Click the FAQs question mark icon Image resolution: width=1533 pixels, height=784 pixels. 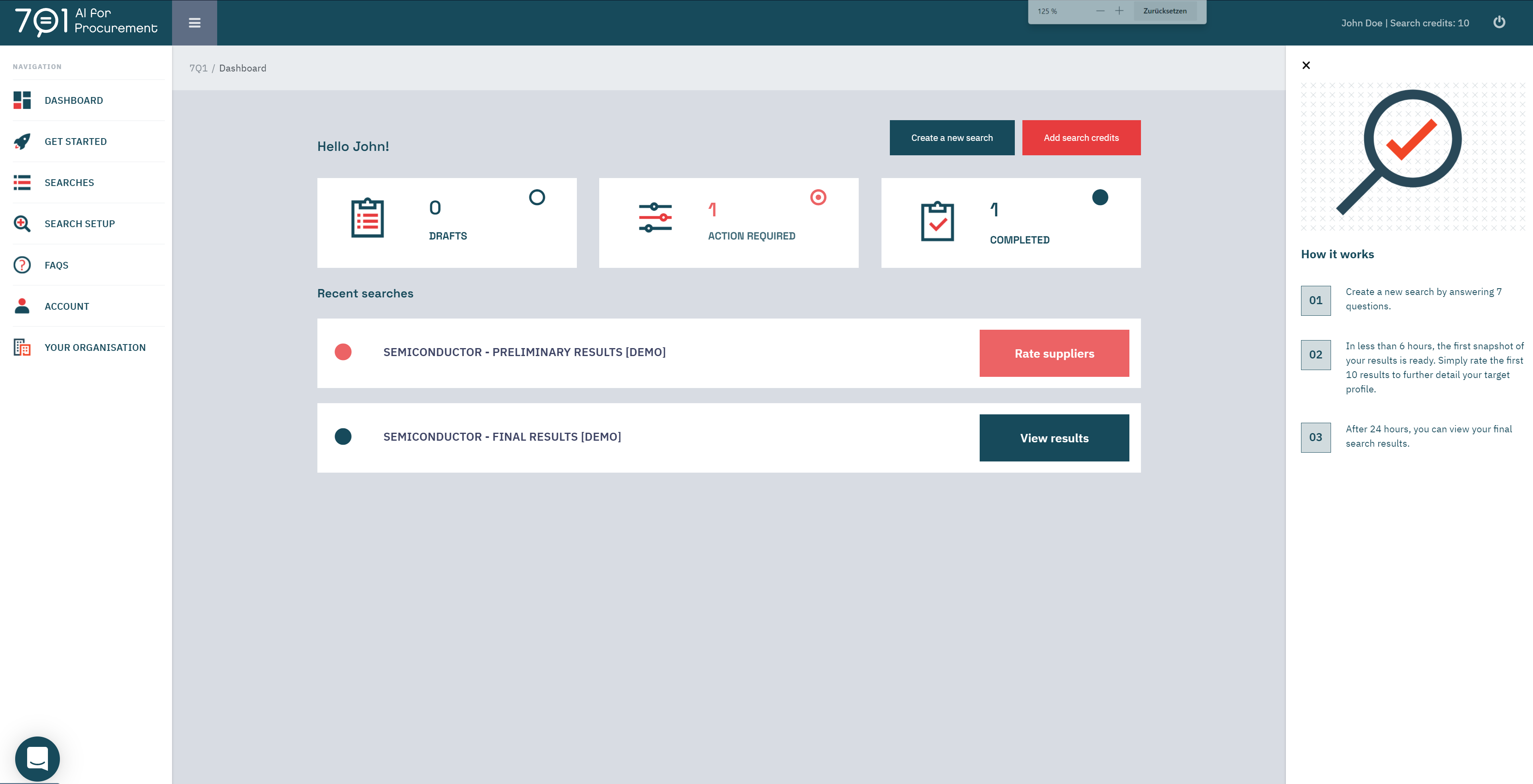(x=22, y=265)
